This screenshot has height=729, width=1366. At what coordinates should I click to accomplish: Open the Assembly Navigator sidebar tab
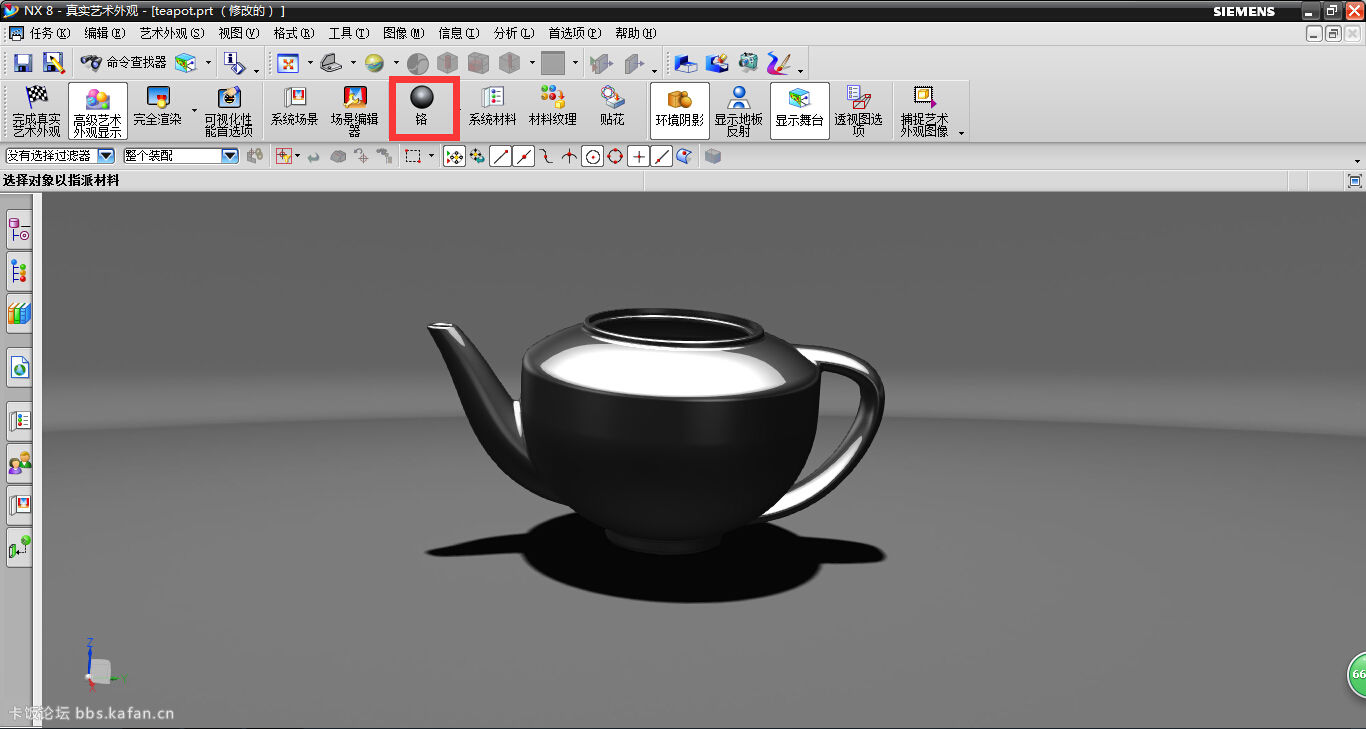(x=19, y=230)
